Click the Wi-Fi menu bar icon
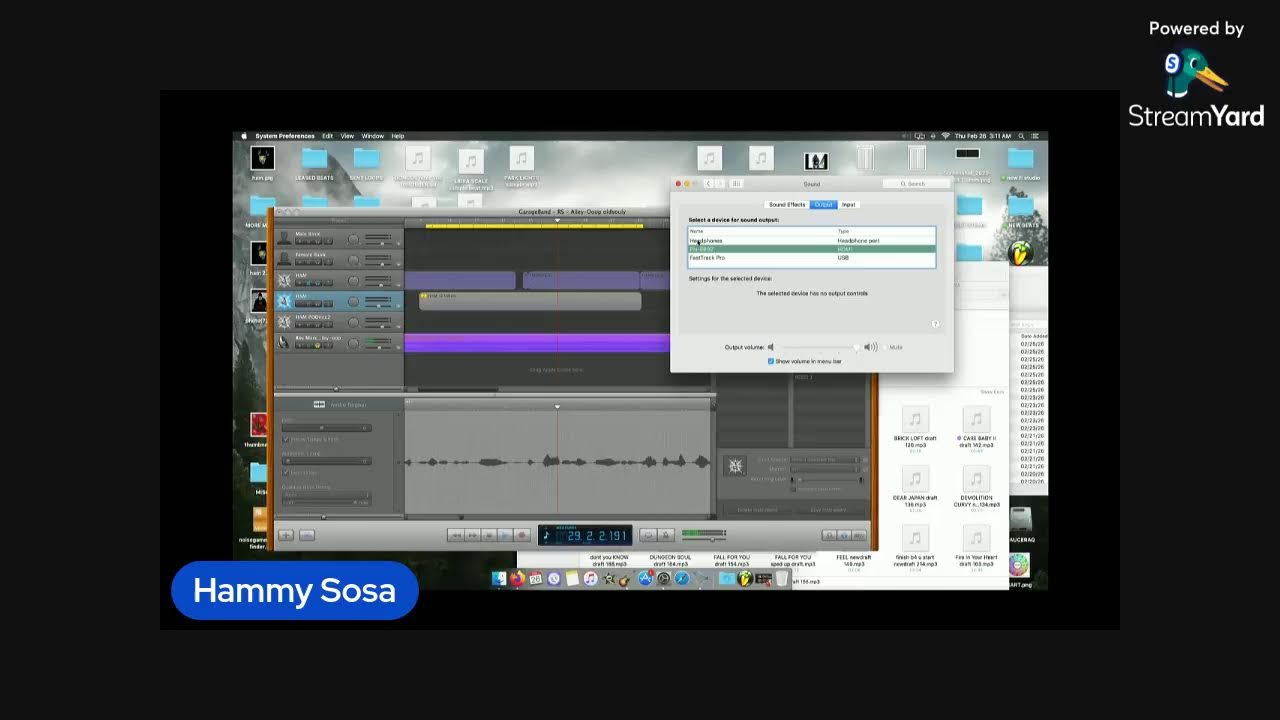 click(x=945, y=136)
